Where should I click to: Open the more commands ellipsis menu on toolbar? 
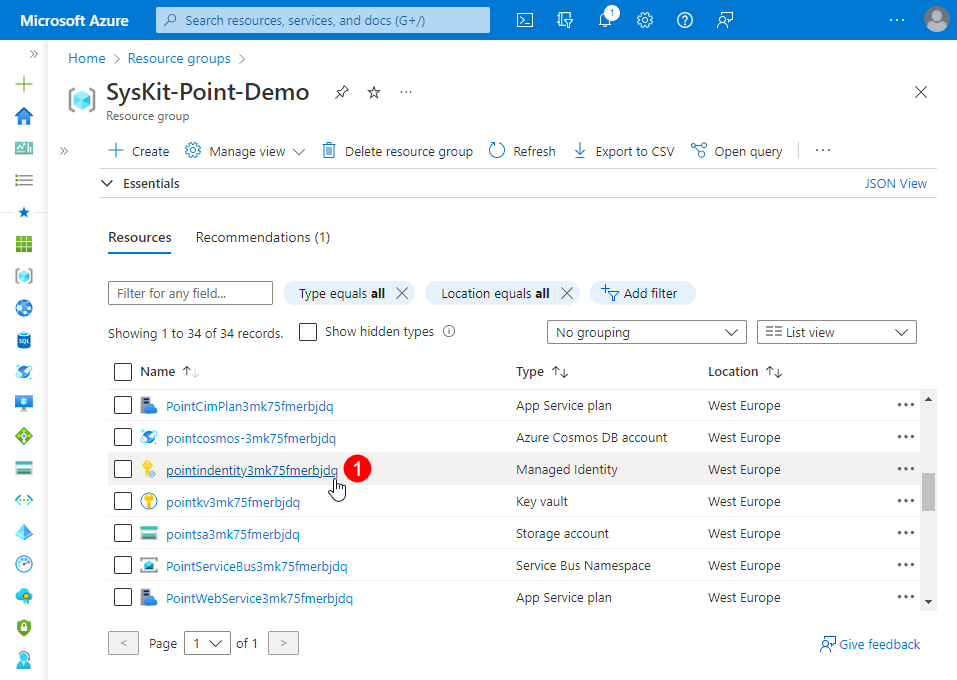[x=822, y=150]
